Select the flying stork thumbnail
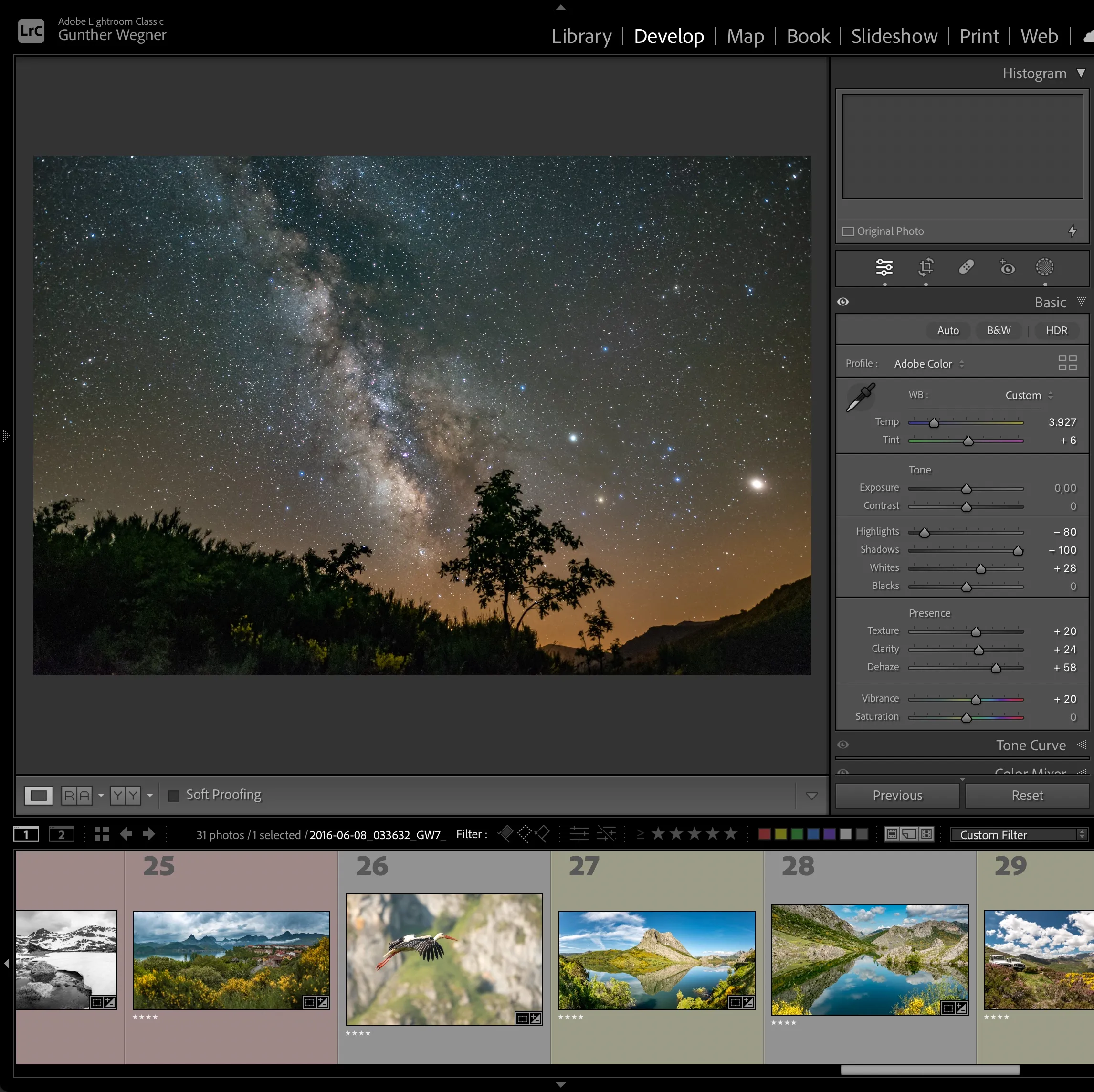Viewport: 1094px width, 1092px height. pos(444,959)
